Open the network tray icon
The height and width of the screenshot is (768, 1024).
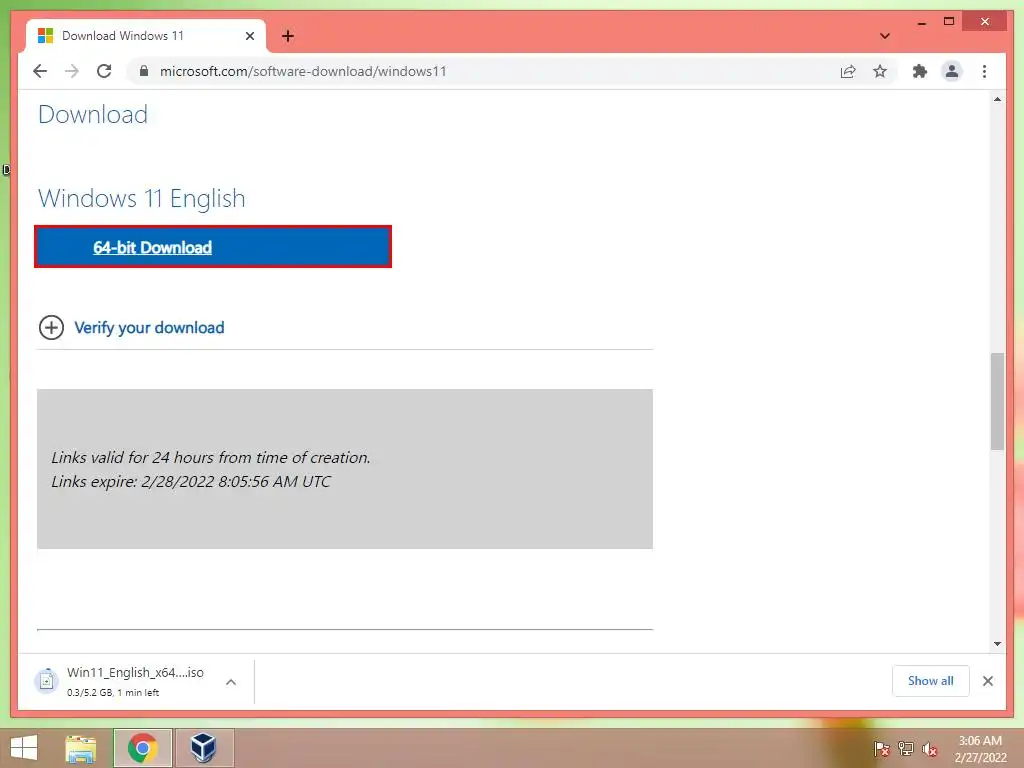pos(905,748)
